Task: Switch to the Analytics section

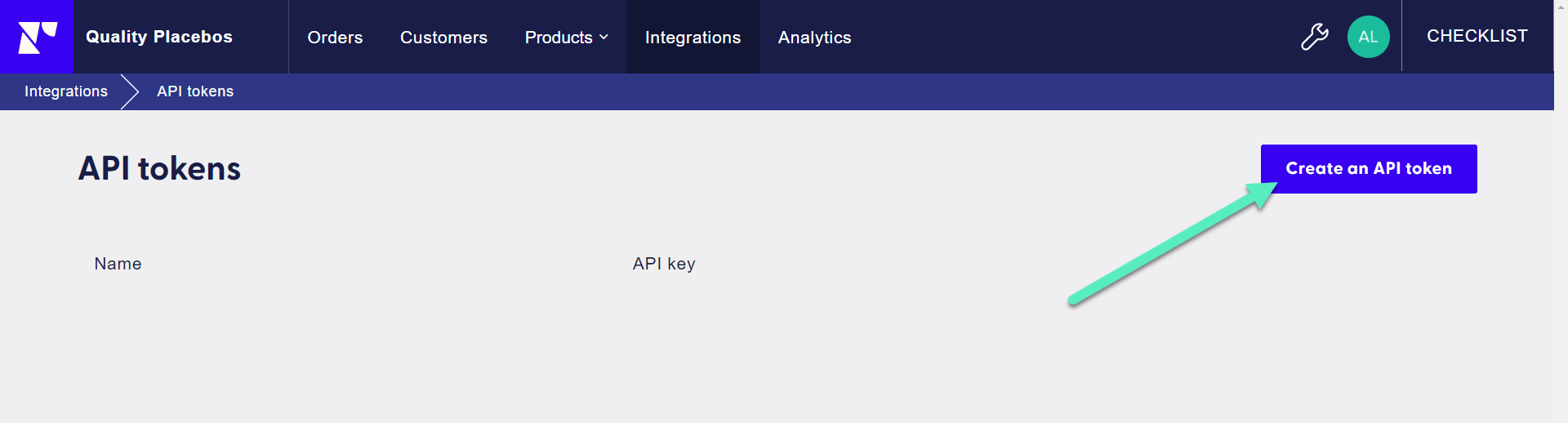Action: point(814,38)
